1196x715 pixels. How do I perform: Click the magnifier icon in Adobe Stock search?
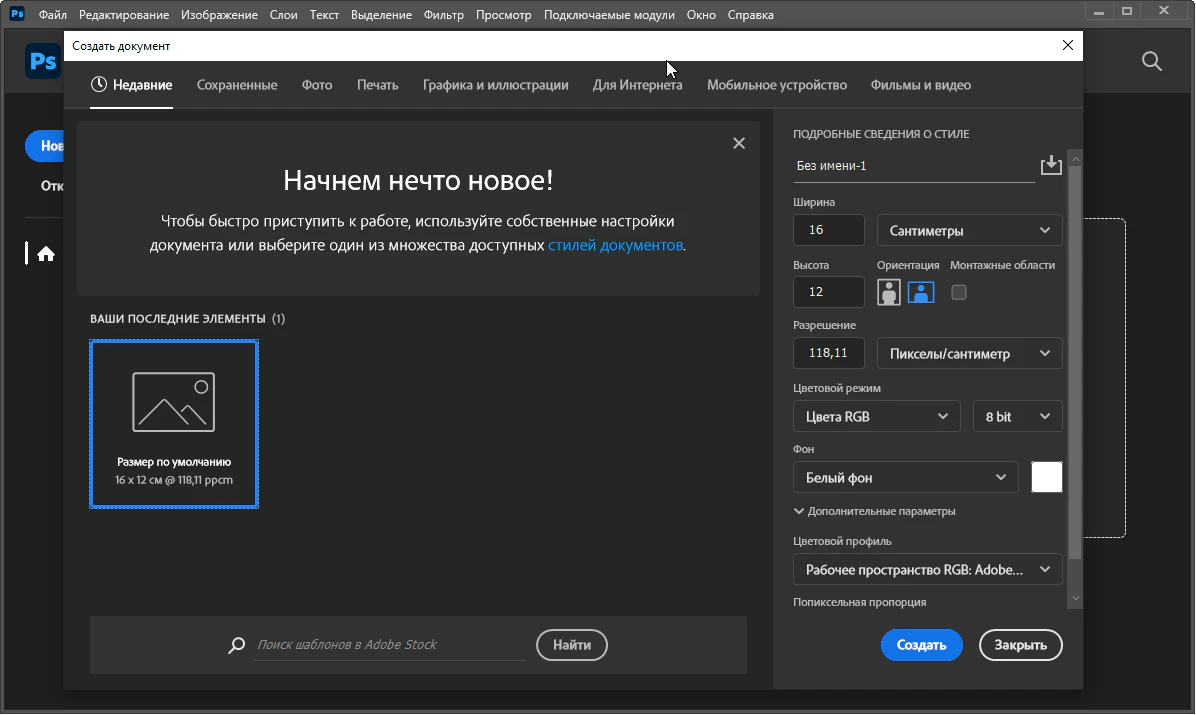[x=237, y=645]
